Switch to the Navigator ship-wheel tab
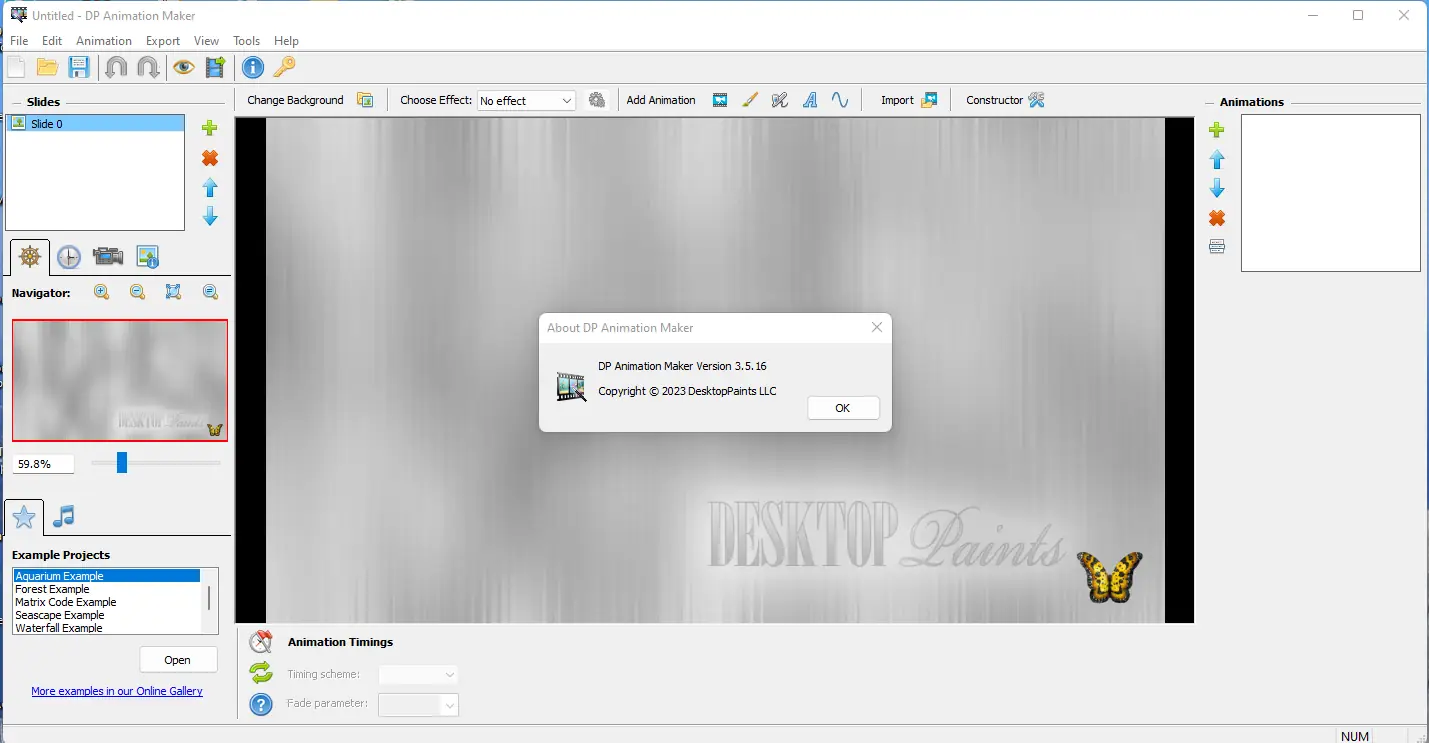The width and height of the screenshot is (1429, 743). tap(30, 257)
